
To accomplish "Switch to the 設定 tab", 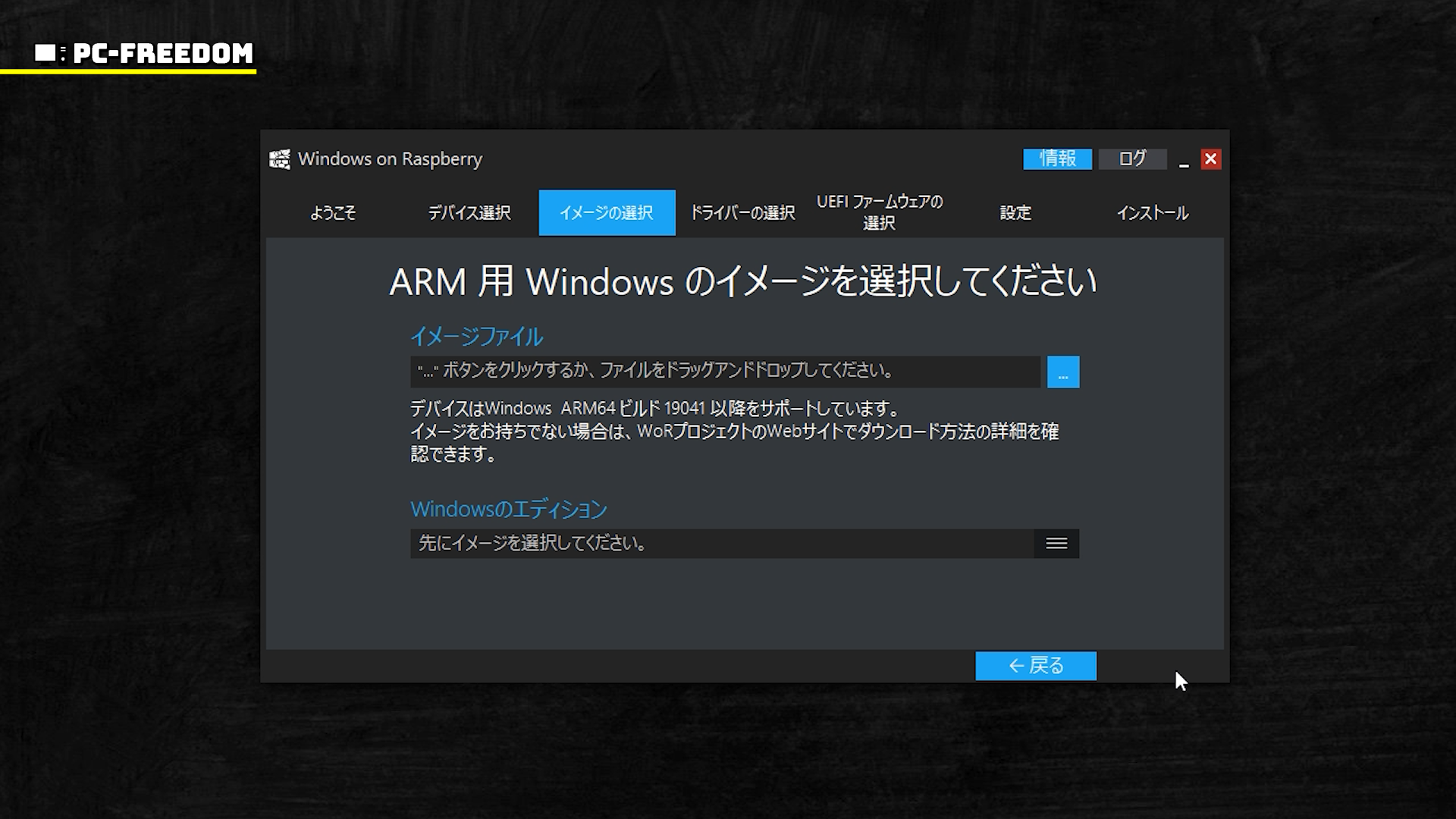I will coord(1015,213).
